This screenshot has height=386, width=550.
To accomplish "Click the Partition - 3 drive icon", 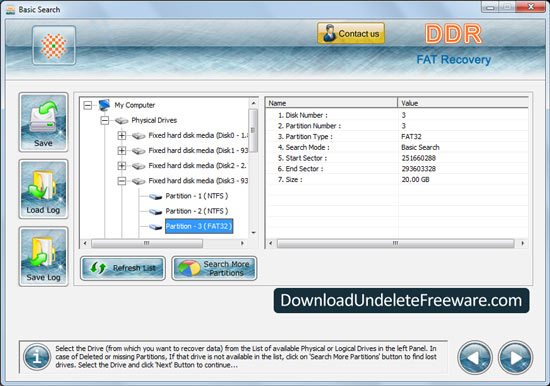I will pyautogui.click(x=155, y=227).
